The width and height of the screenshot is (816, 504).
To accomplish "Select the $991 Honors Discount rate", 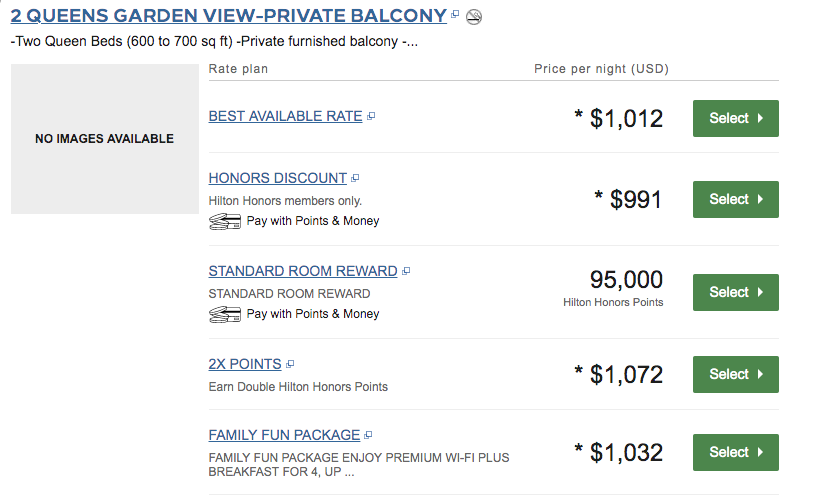I will 735,199.
